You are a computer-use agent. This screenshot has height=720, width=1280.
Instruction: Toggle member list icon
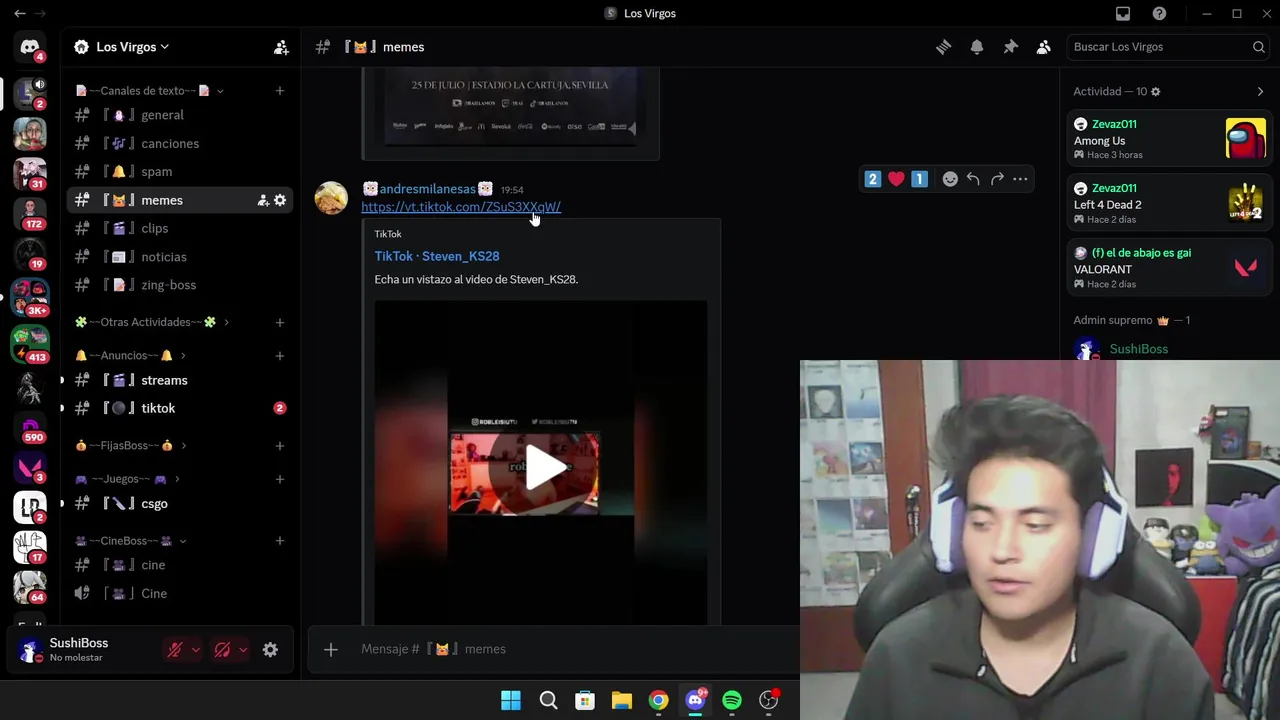tap(1044, 47)
